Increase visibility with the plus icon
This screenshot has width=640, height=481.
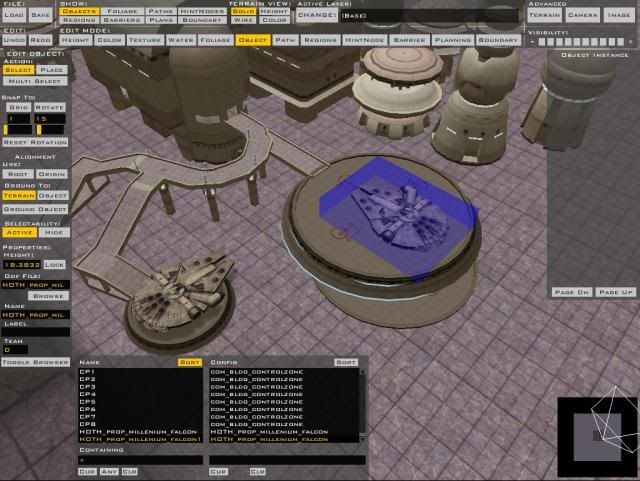tap(631, 42)
